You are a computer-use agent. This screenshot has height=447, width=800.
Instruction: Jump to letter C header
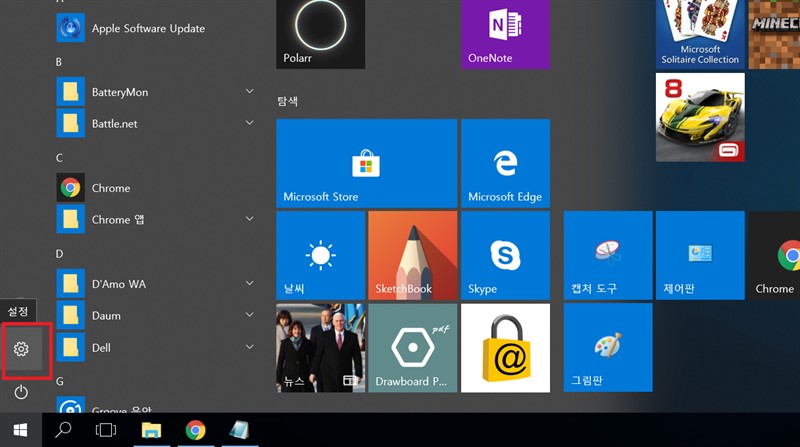coord(59,158)
